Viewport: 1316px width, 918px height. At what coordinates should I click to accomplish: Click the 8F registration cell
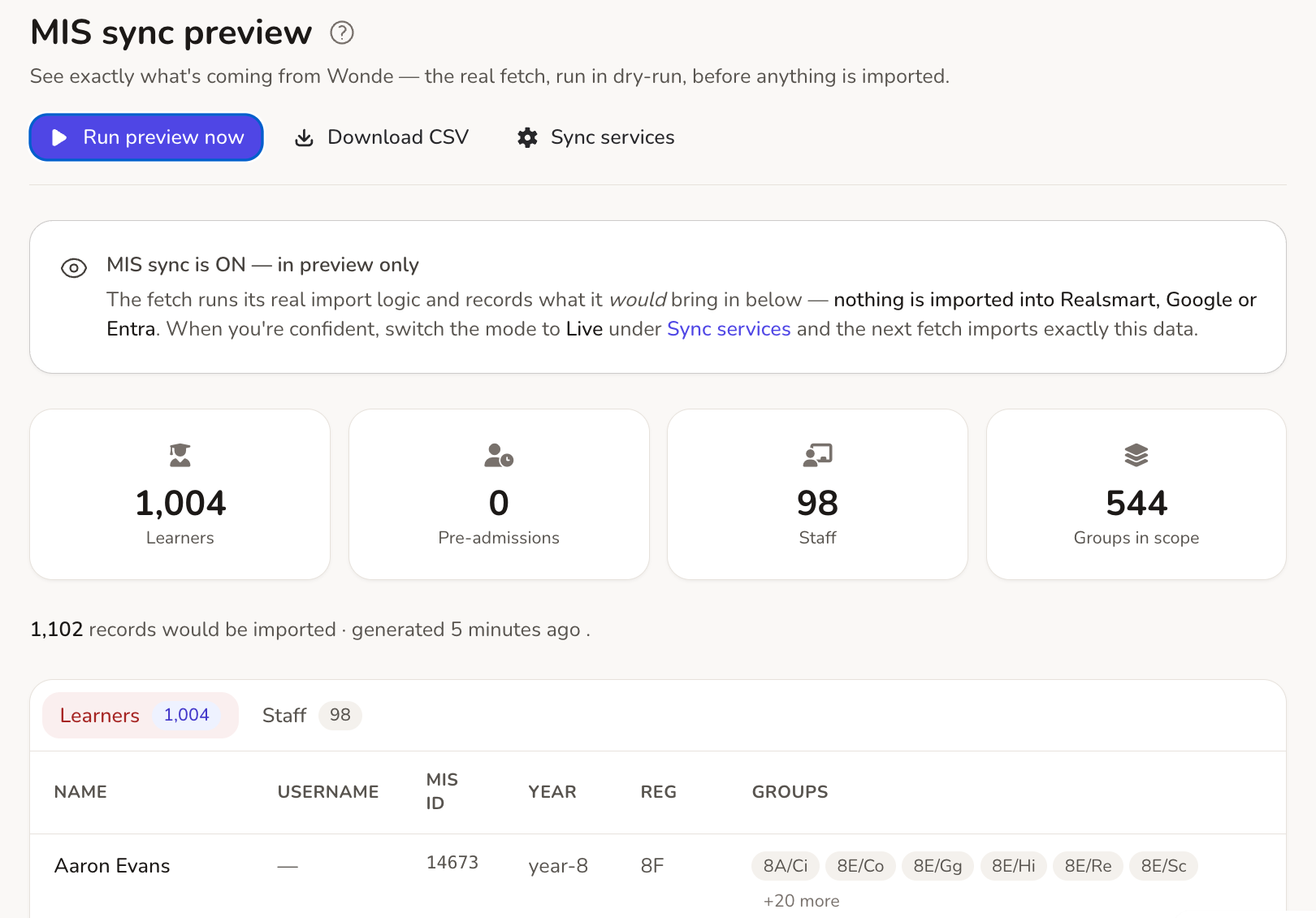point(652,866)
